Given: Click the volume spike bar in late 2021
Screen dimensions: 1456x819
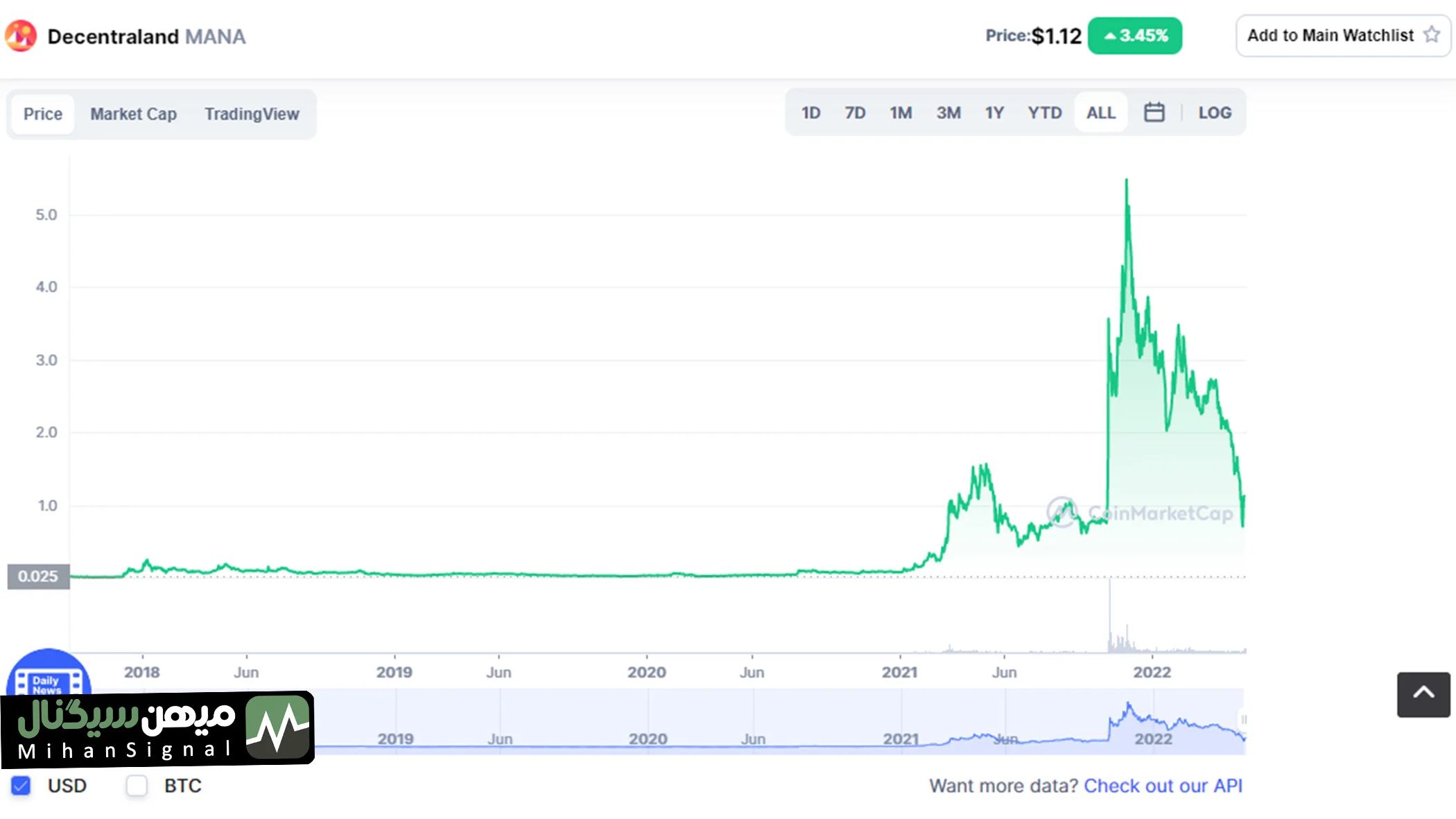Looking at the screenshot, I should (x=1109, y=615).
